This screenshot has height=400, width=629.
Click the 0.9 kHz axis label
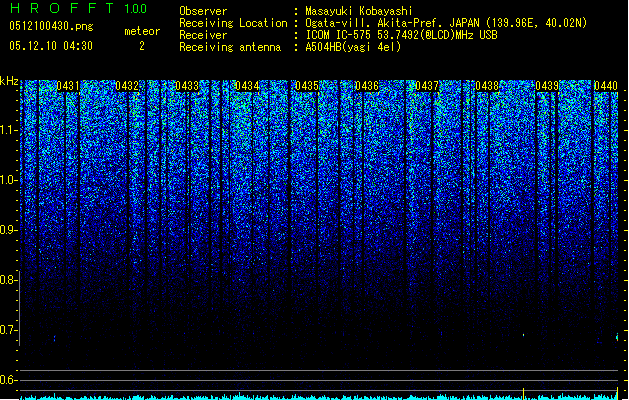[9, 230]
